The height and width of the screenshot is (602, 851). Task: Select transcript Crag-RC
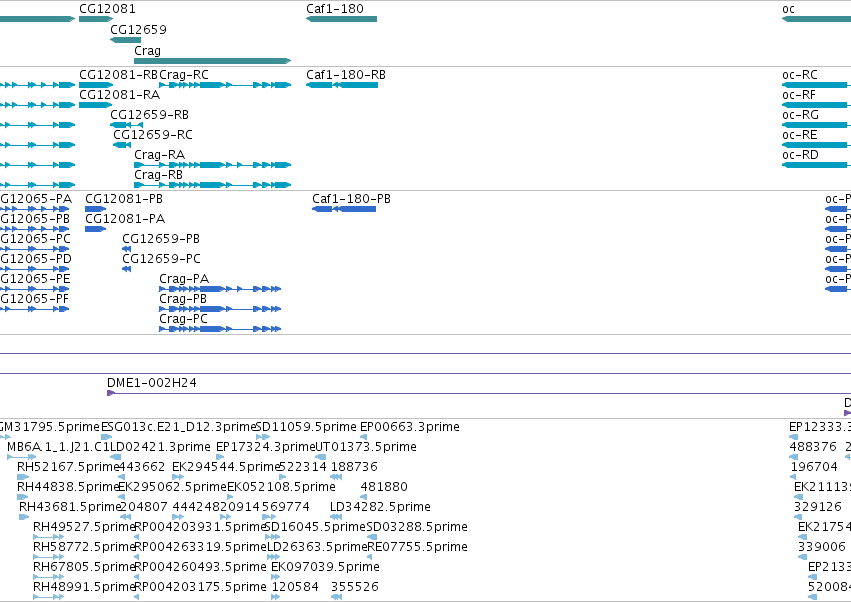[225, 85]
